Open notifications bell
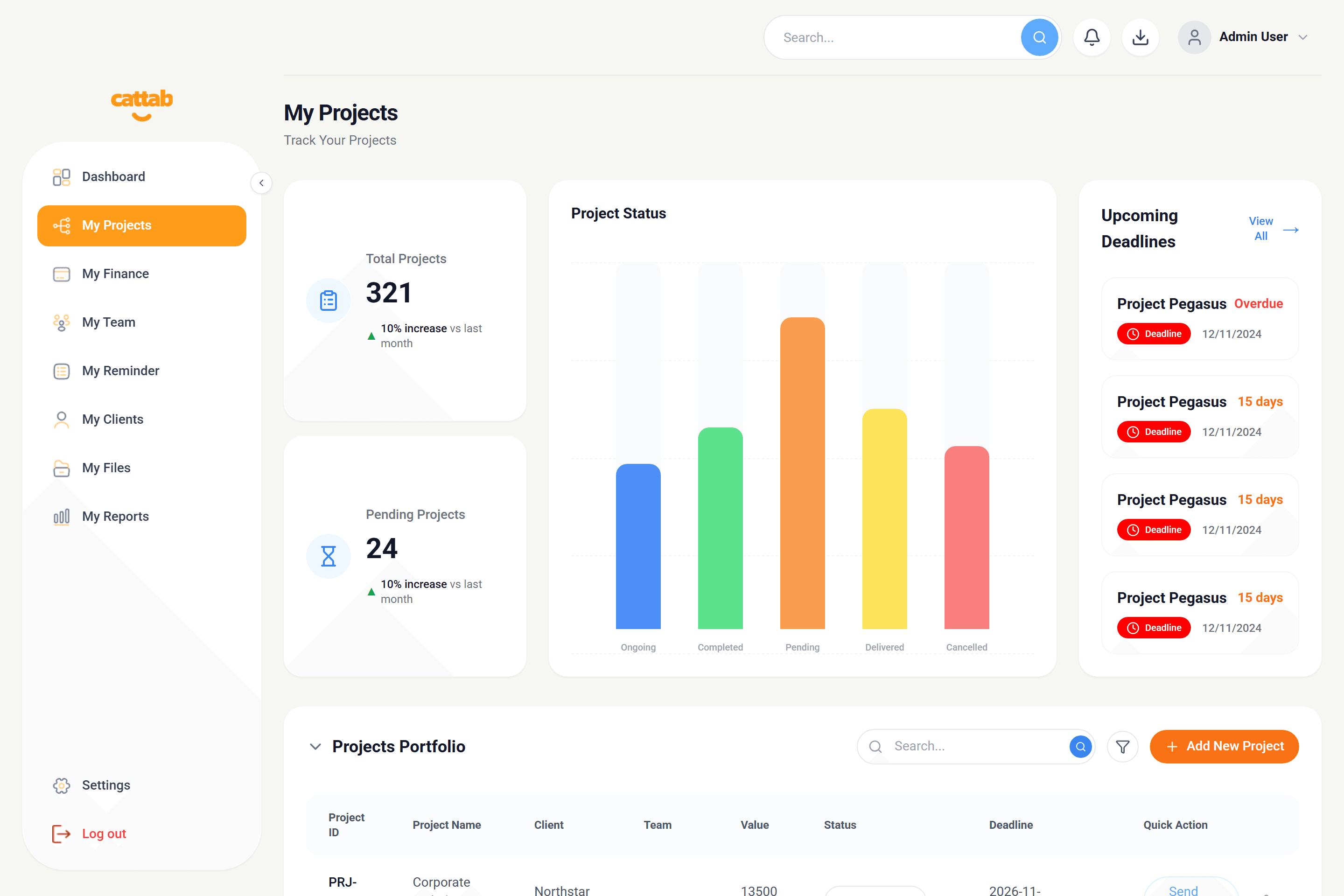This screenshot has width=1344, height=896. (1092, 38)
